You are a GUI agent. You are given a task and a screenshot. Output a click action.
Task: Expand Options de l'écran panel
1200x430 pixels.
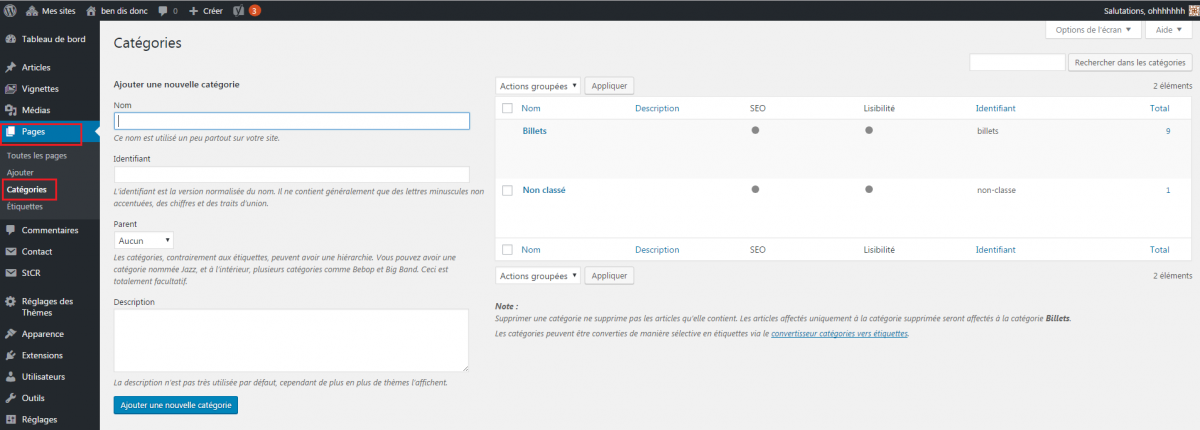[1092, 30]
